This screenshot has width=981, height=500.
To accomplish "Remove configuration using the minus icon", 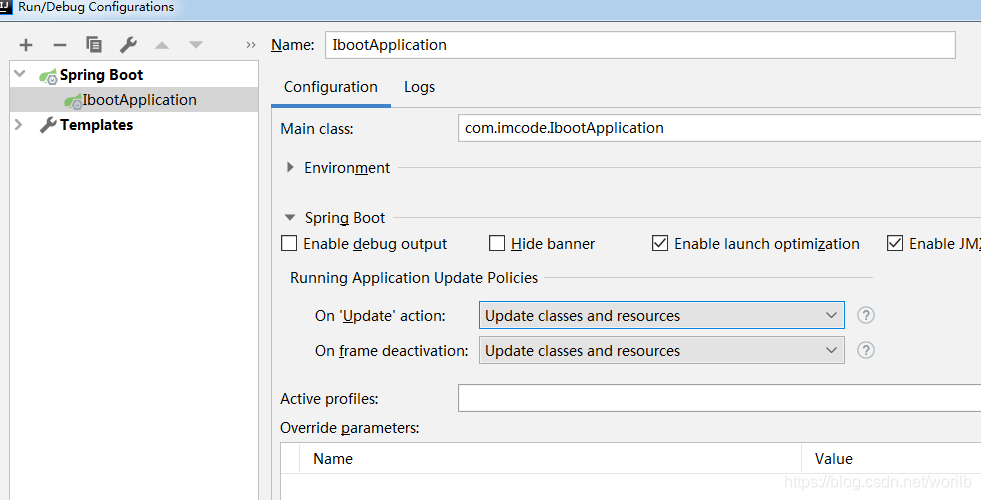I will [60, 45].
